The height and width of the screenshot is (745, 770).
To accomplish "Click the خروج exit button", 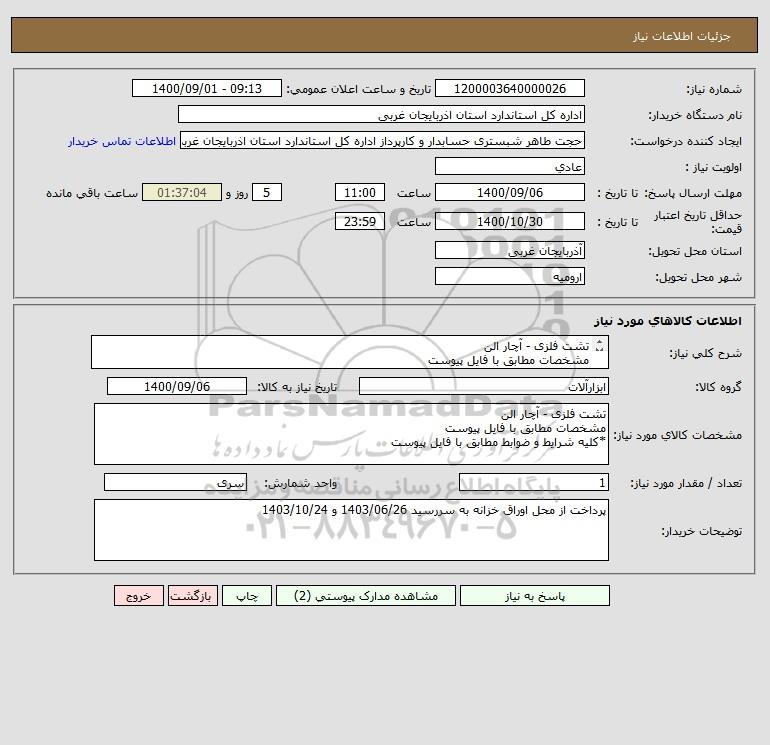I will [x=139, y=596].
